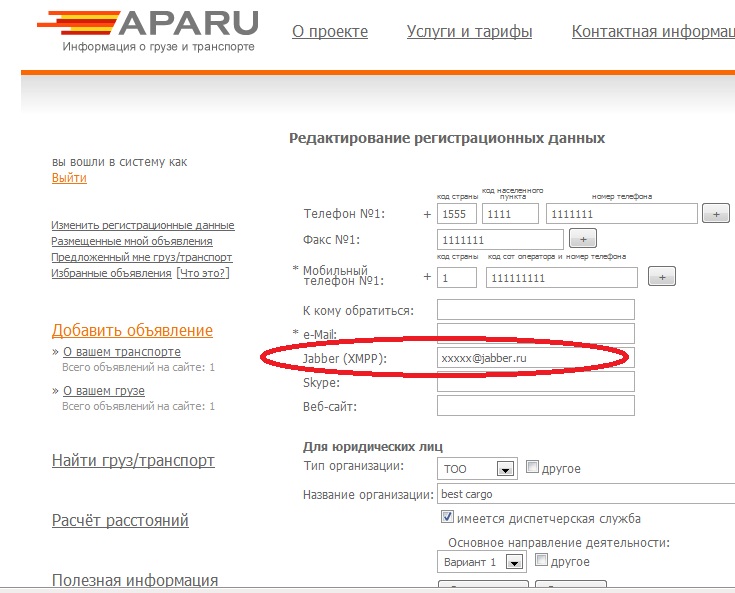The image size is (735, 593).
Task: Toggle 'имеется диспетчерская служба' checkbox
Action: 447,517
